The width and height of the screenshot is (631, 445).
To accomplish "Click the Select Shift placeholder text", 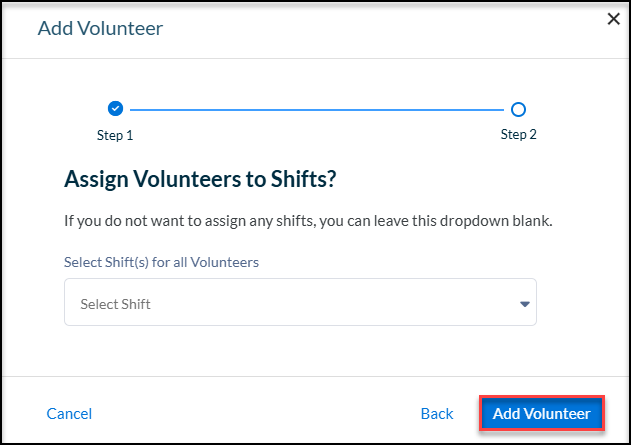I will pos(115,304).
